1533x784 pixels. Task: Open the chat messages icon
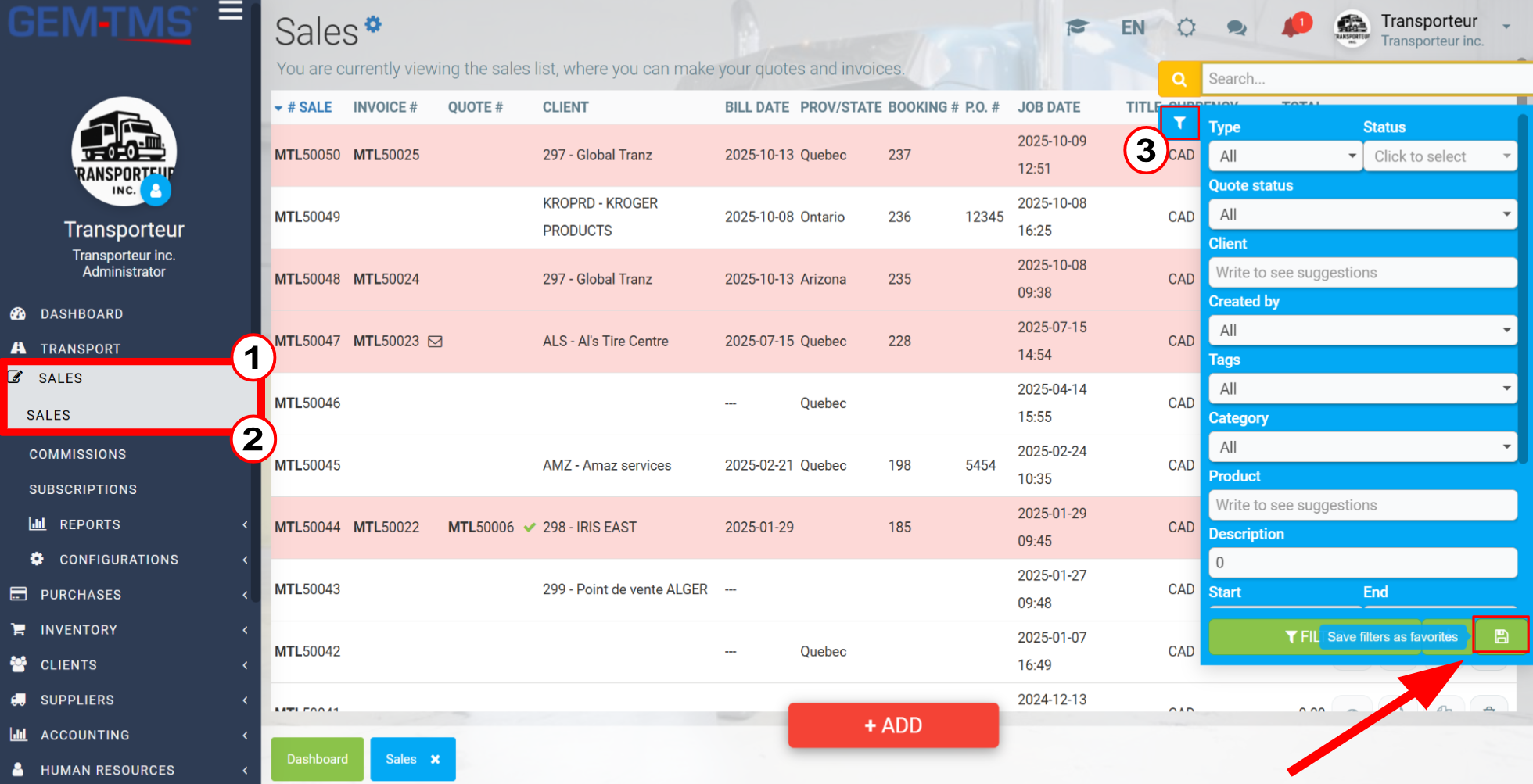1237,28
